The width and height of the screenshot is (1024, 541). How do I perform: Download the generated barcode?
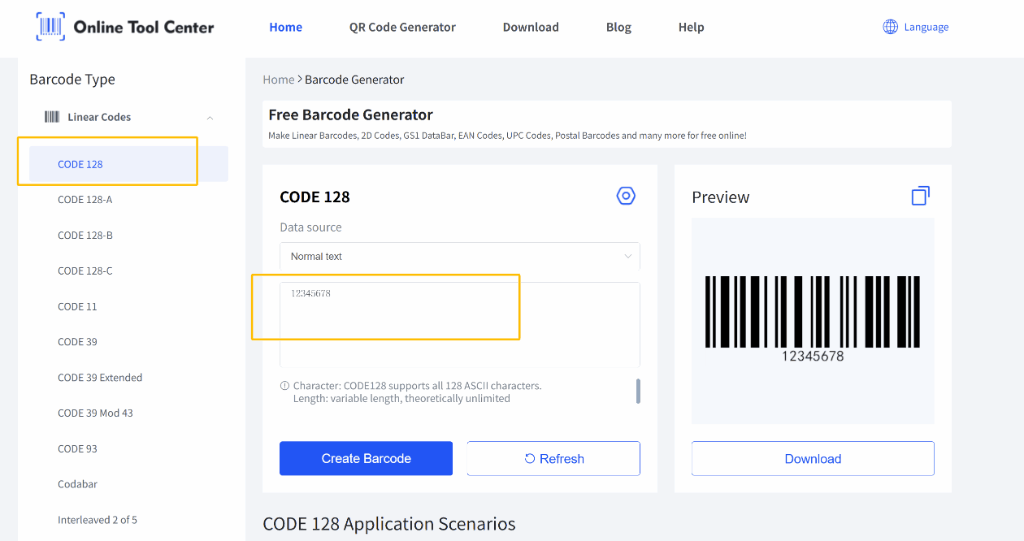[812, 459]
